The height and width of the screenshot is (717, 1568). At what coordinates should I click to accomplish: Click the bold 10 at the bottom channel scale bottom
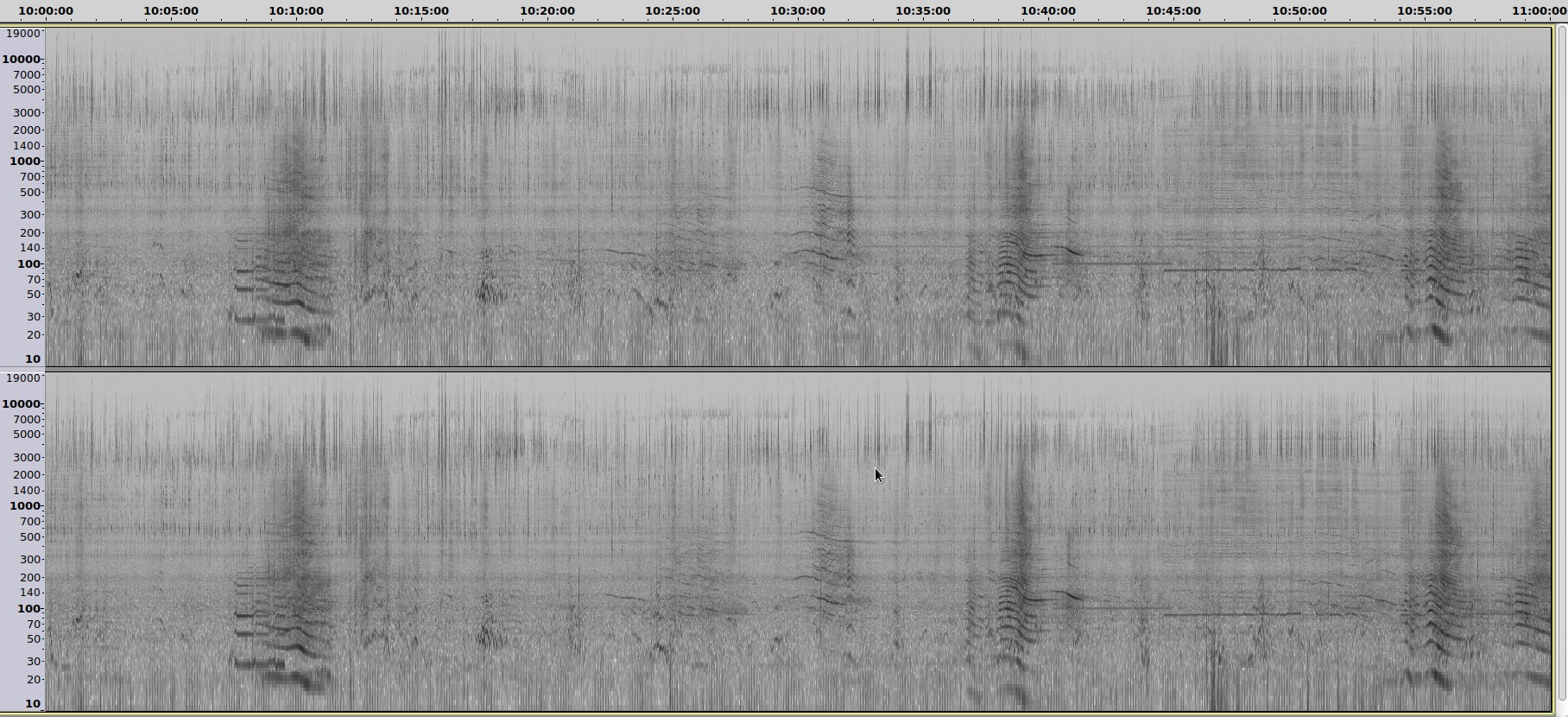[x=33, y=704]
